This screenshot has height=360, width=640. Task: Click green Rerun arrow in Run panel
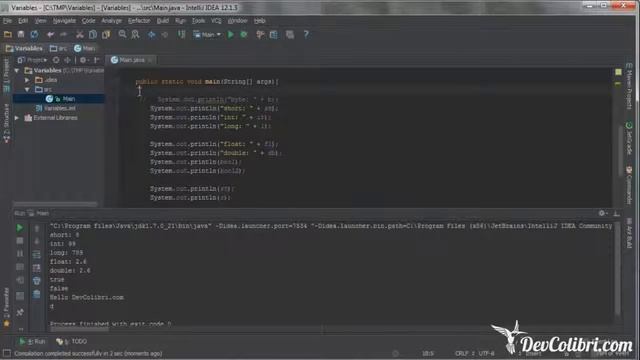pyautogui.click(x=20, y=227)
